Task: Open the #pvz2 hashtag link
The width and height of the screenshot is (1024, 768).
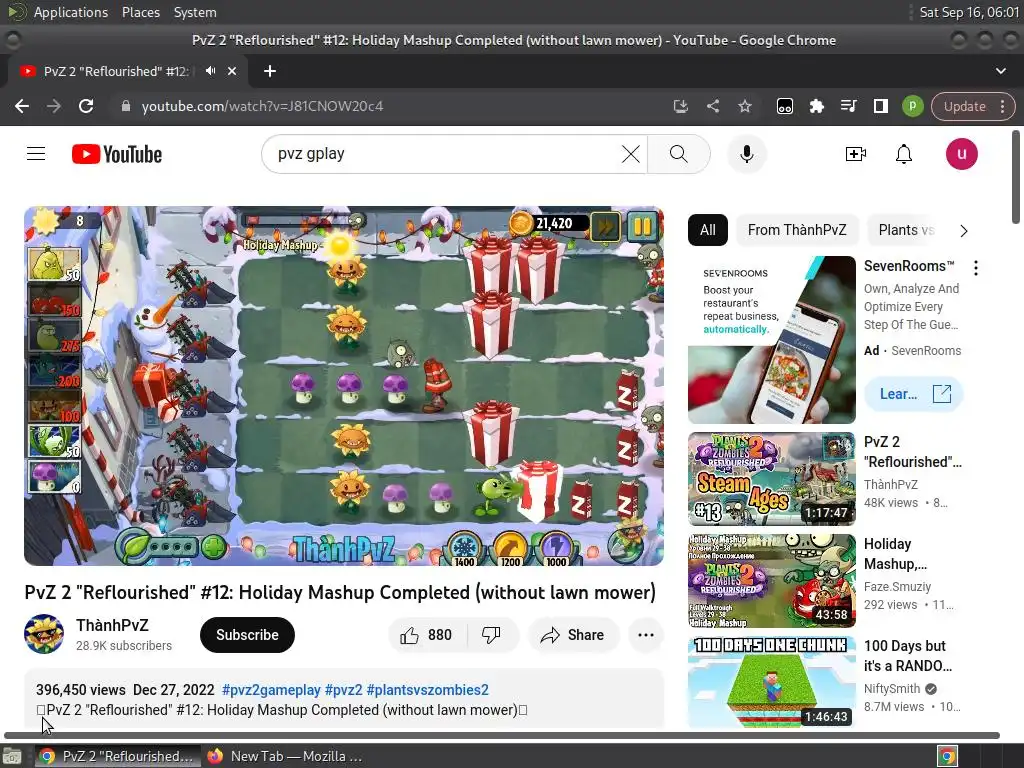Action: 344,690
